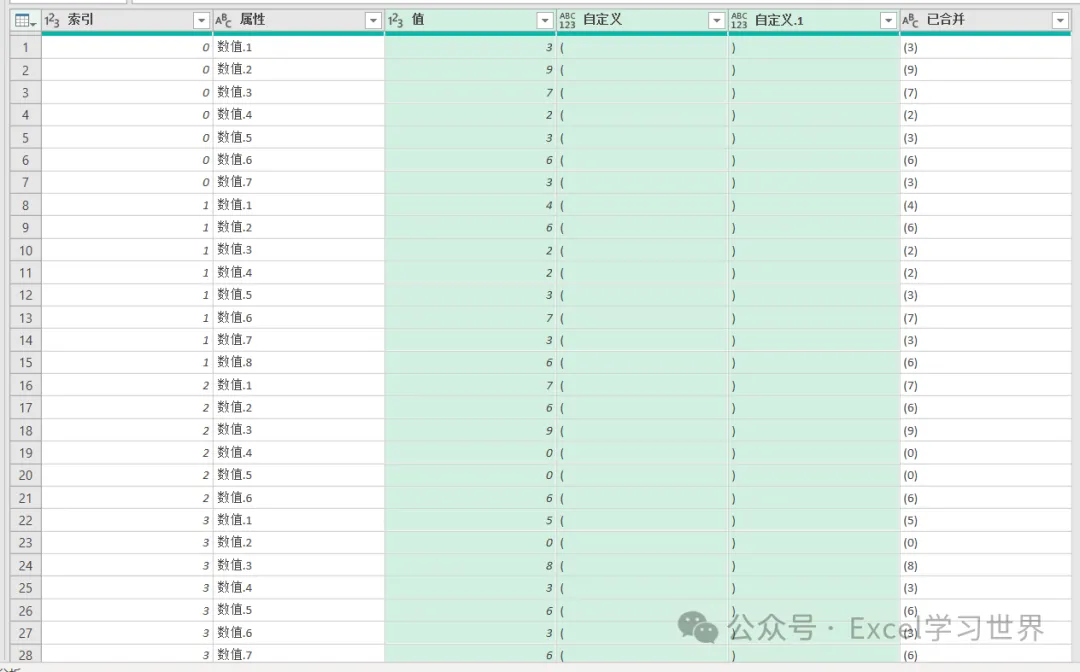This screenshot has height=672, width=1080.
Task: Click 数值.4 cell in row 4
Action: pos(298,115)
